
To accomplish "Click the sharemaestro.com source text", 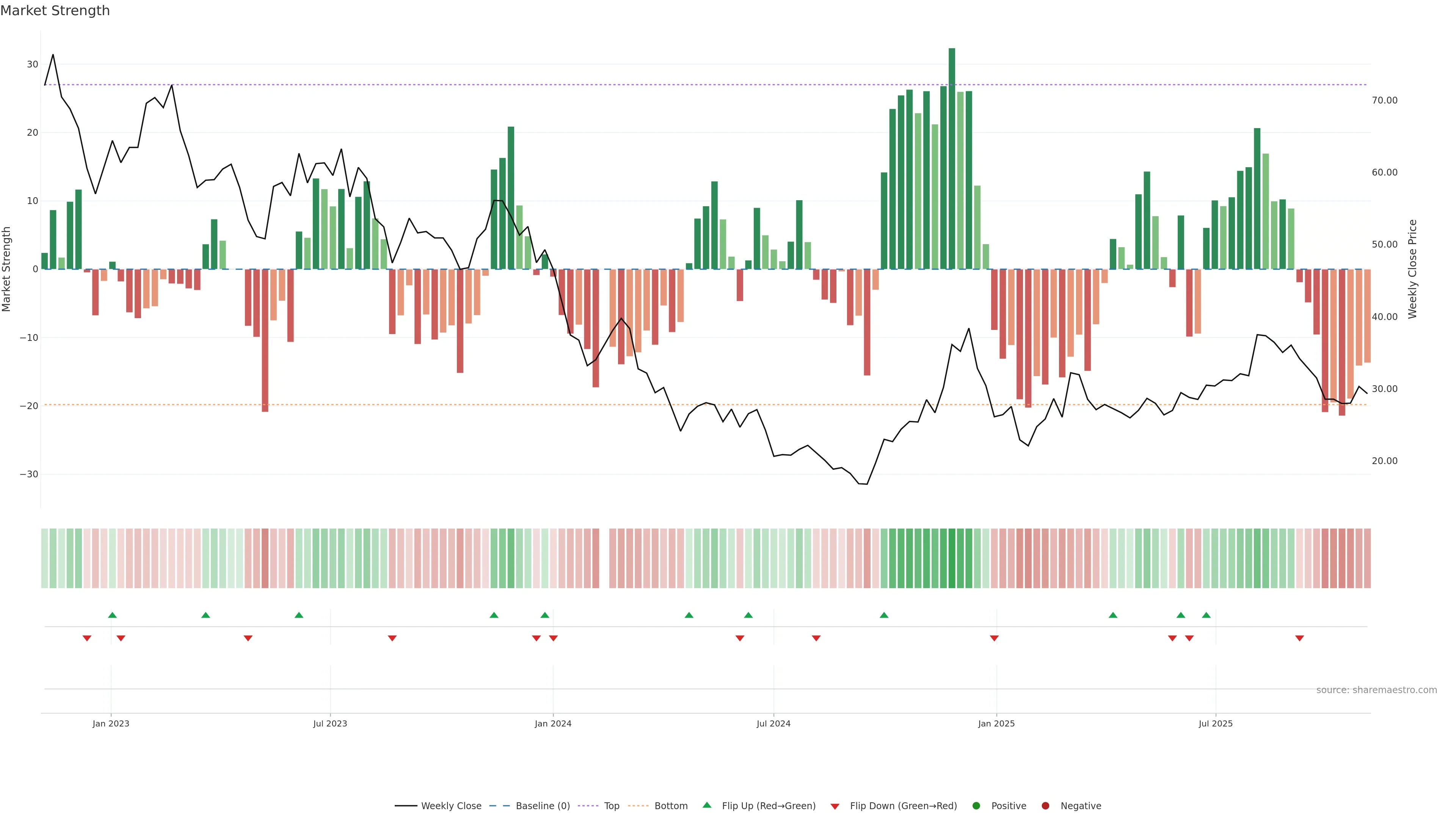I will coord(1376,690).
